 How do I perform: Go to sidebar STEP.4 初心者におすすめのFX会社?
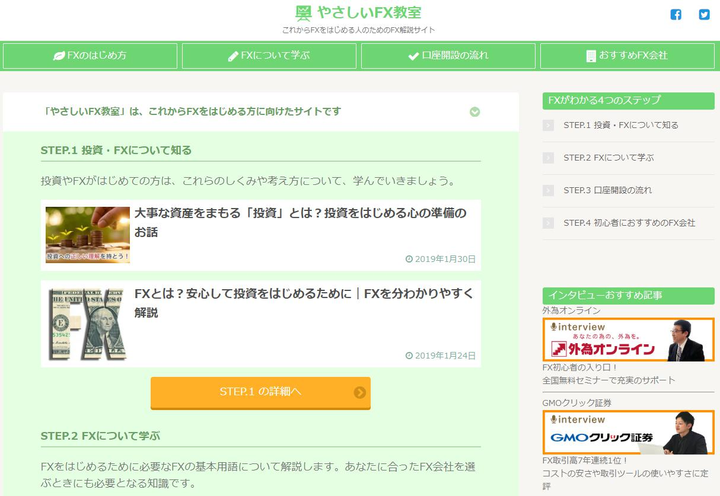[x=629, y=223]
